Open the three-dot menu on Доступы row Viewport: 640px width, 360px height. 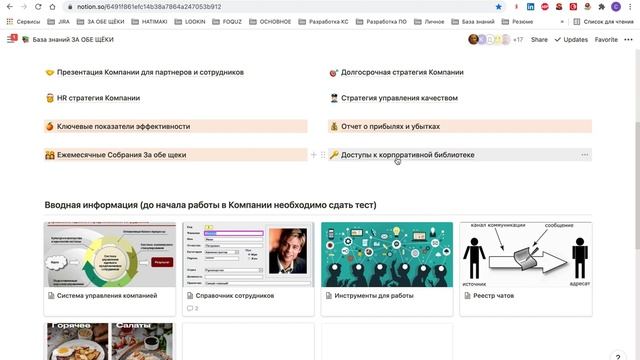584,155
